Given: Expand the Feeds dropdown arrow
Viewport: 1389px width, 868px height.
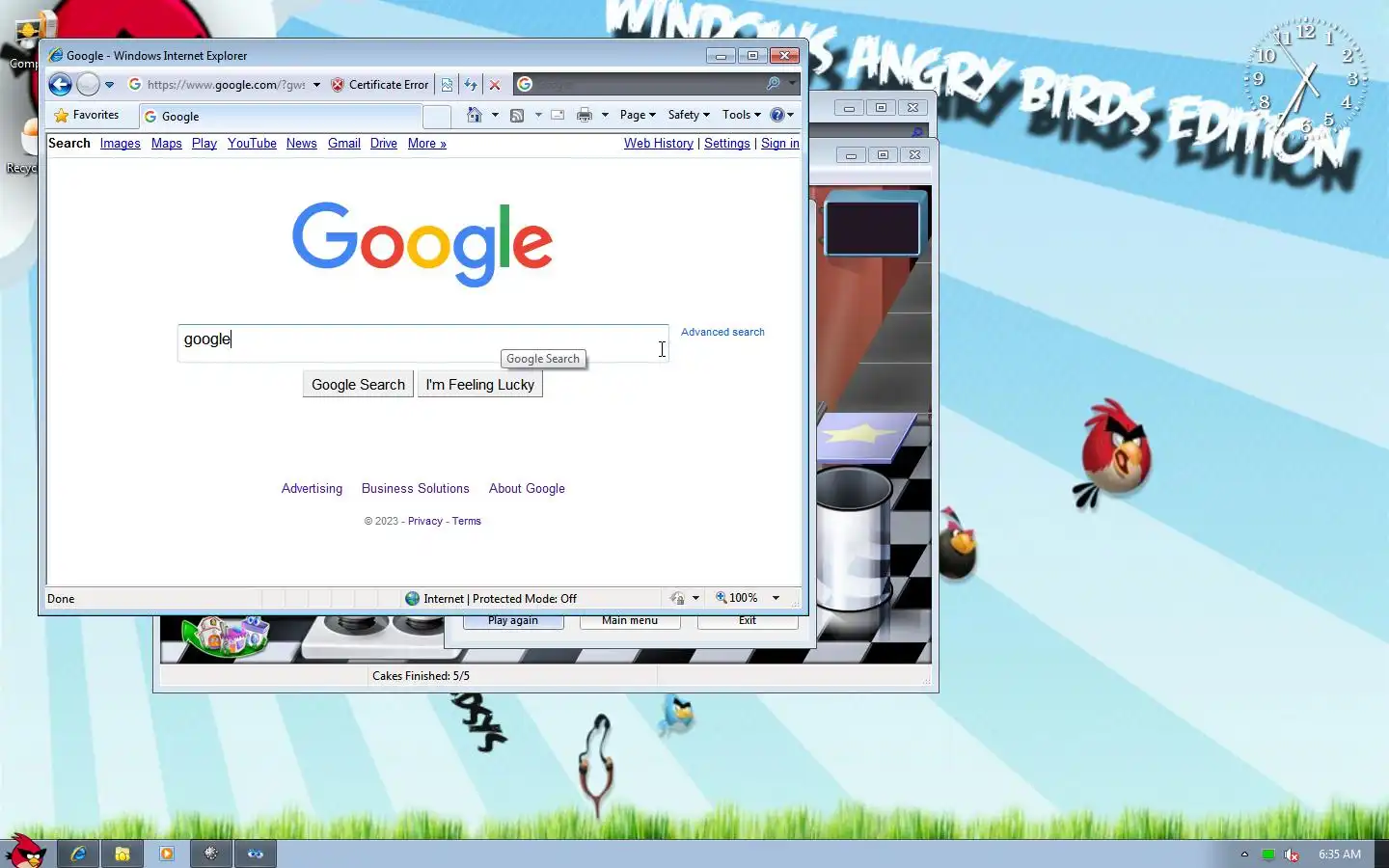Looking at the screenshot, I should coord(538,115).
